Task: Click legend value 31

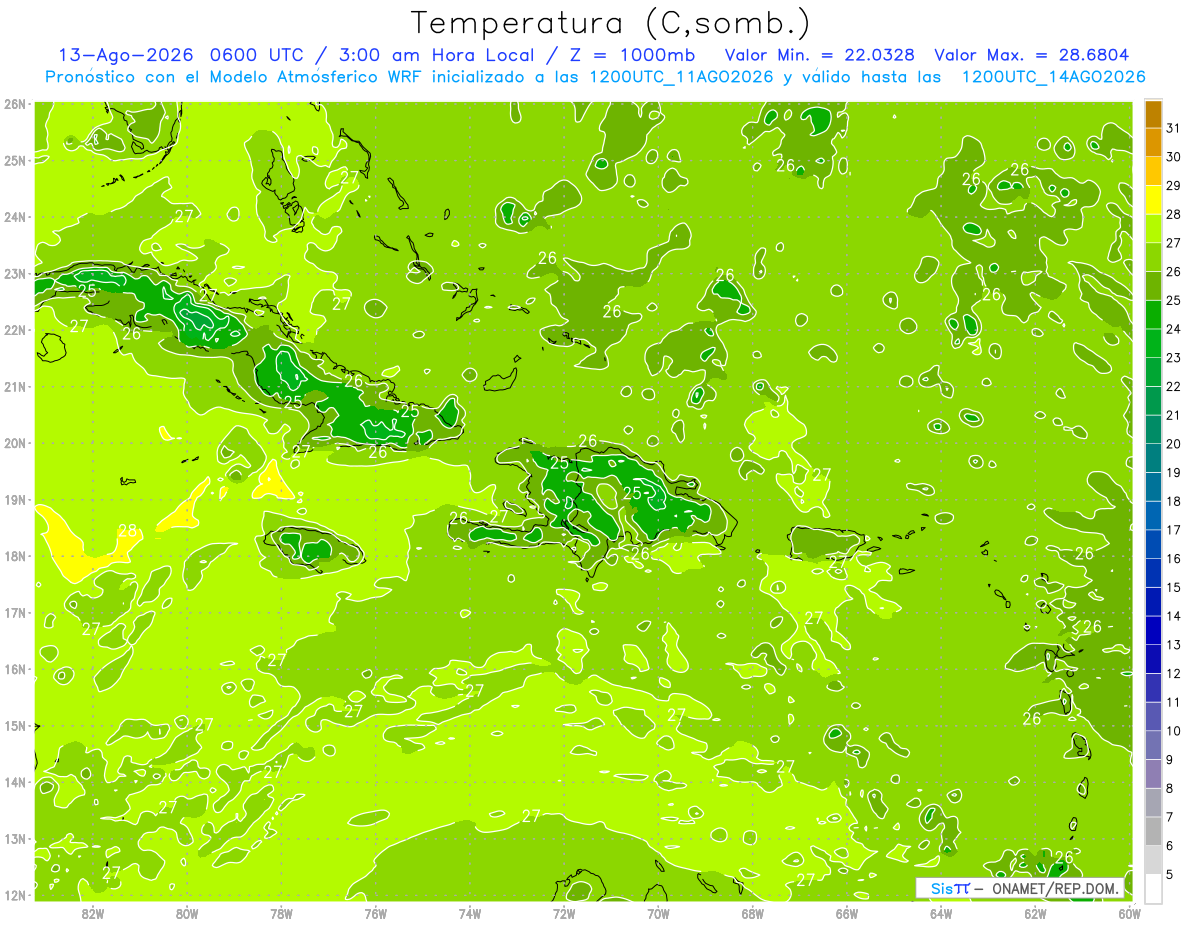Action: coord(1174,128)
